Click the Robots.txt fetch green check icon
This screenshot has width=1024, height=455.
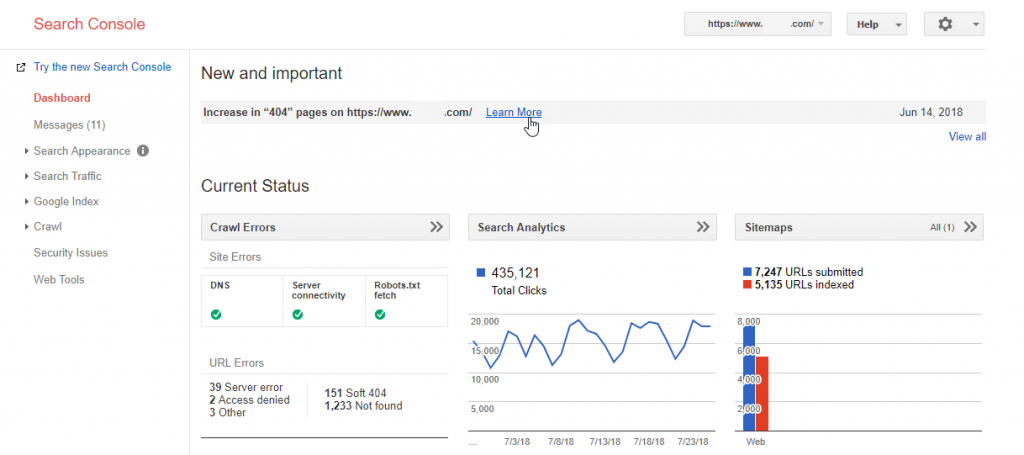(380, 315)
